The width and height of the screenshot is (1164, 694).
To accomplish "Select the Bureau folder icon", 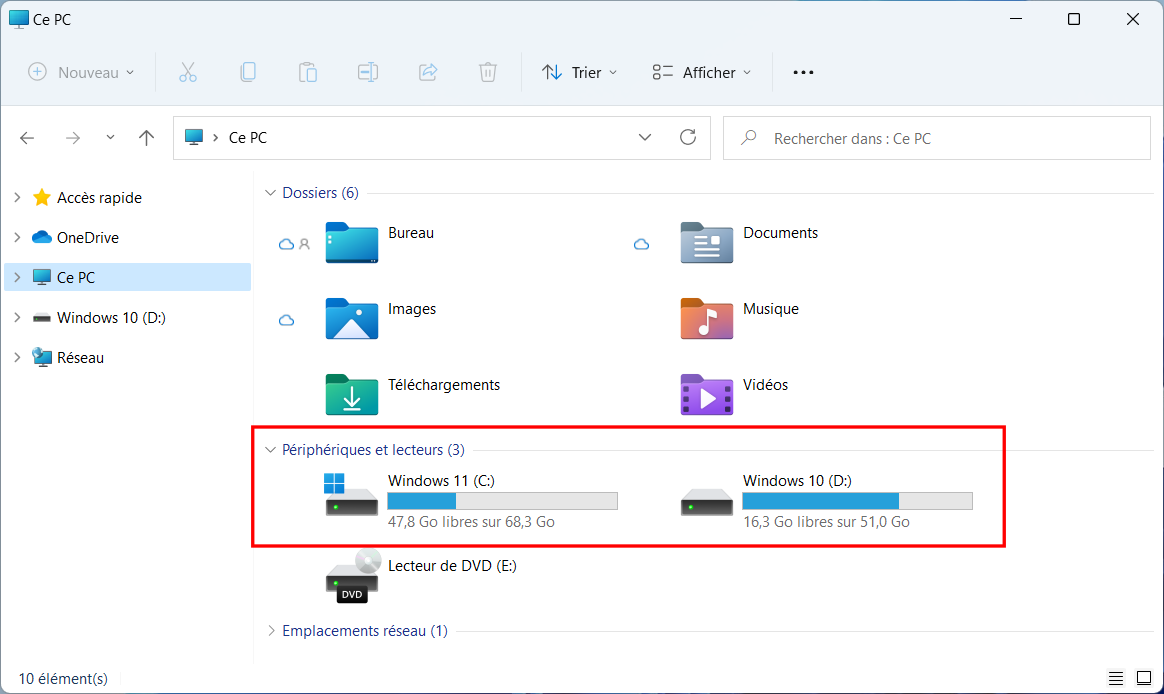I will 352,243.
